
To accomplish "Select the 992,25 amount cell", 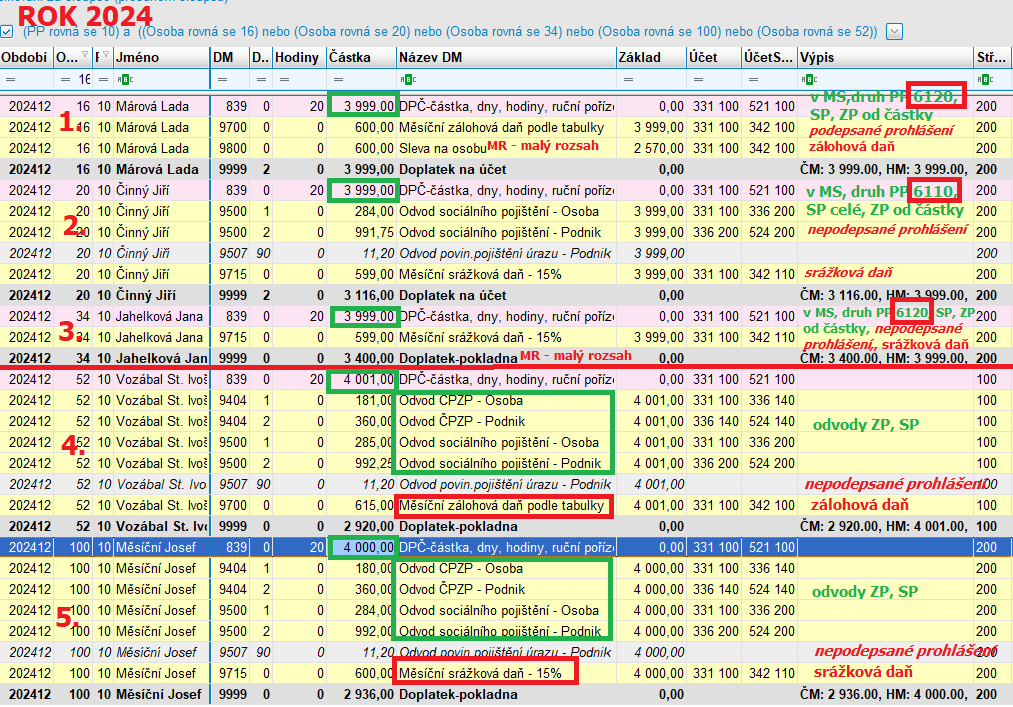I will click(361, 463).
